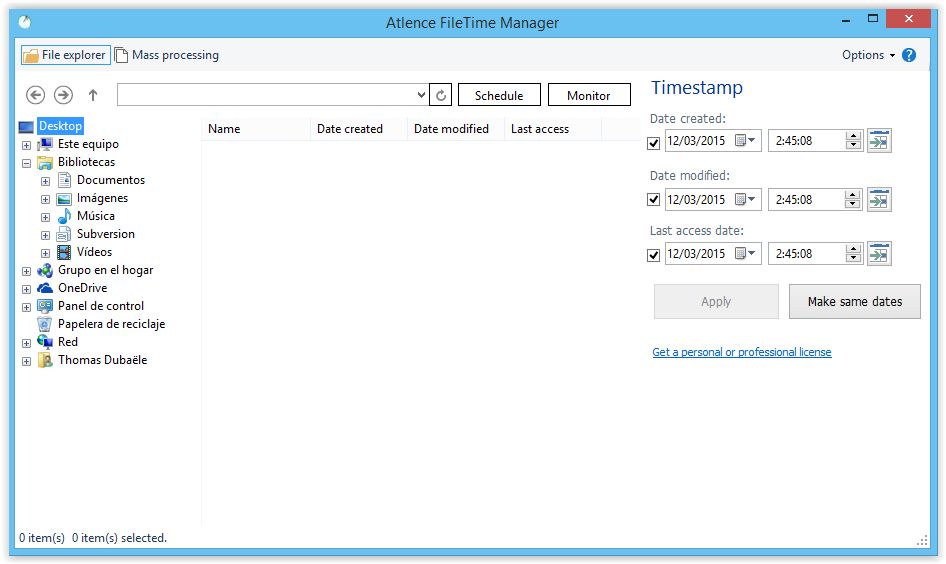Click the Grupo en el hogar icon
The width and height of the screenshot is (946, 564).
45,270
